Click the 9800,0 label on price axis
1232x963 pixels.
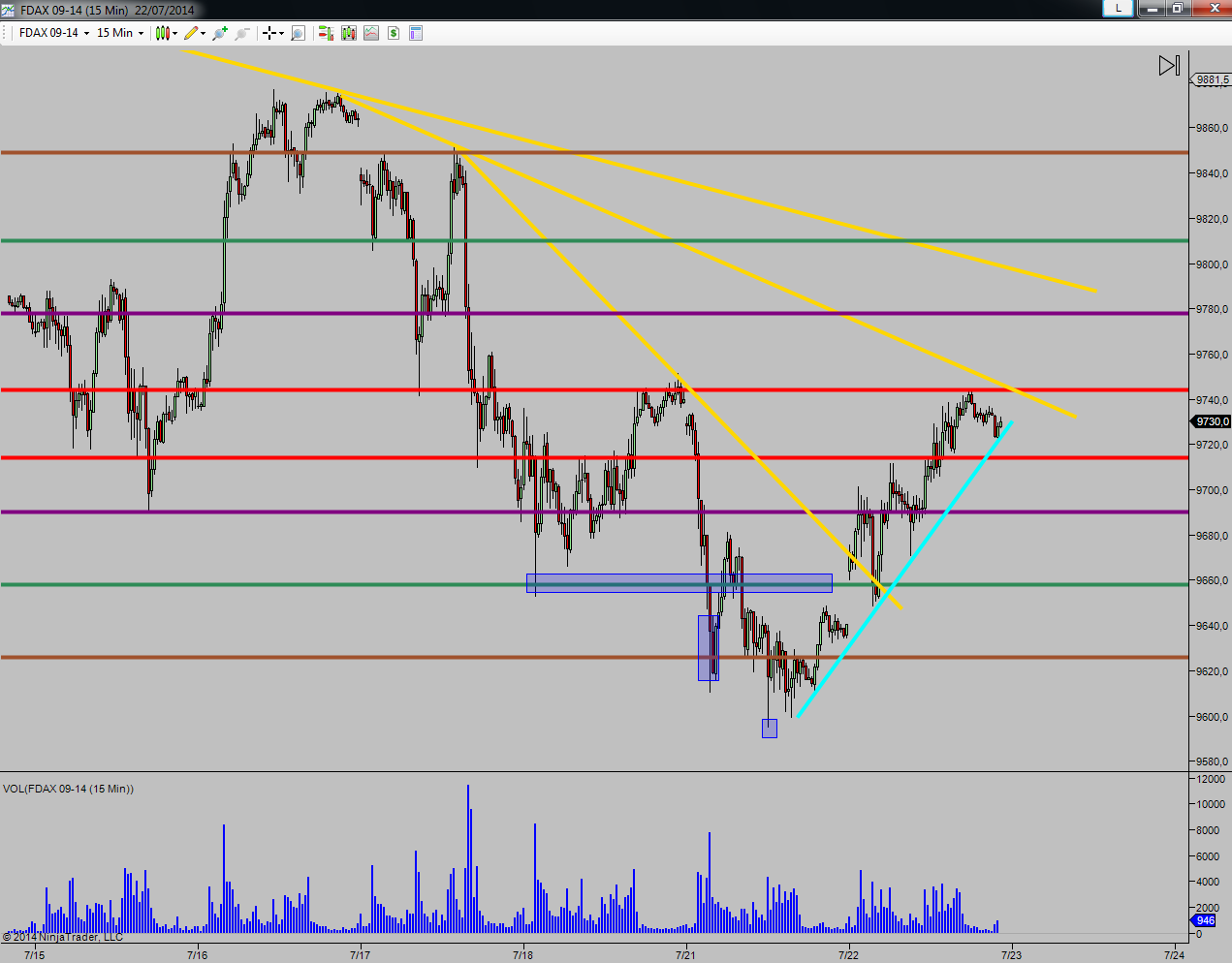click(1213, 264)
